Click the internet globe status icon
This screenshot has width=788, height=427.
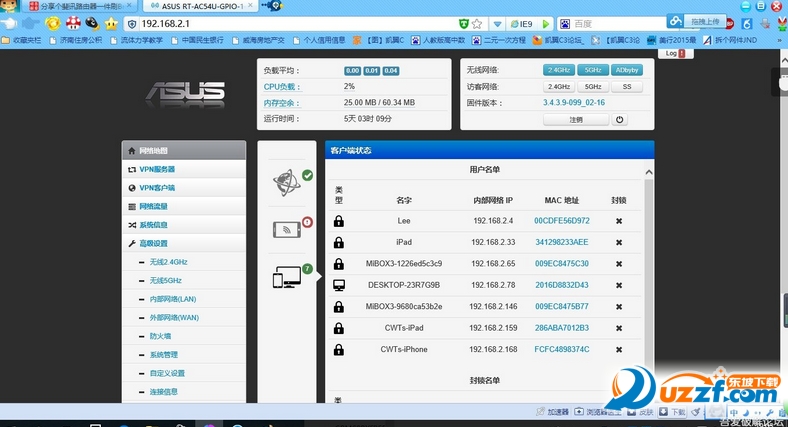(287, 182)
